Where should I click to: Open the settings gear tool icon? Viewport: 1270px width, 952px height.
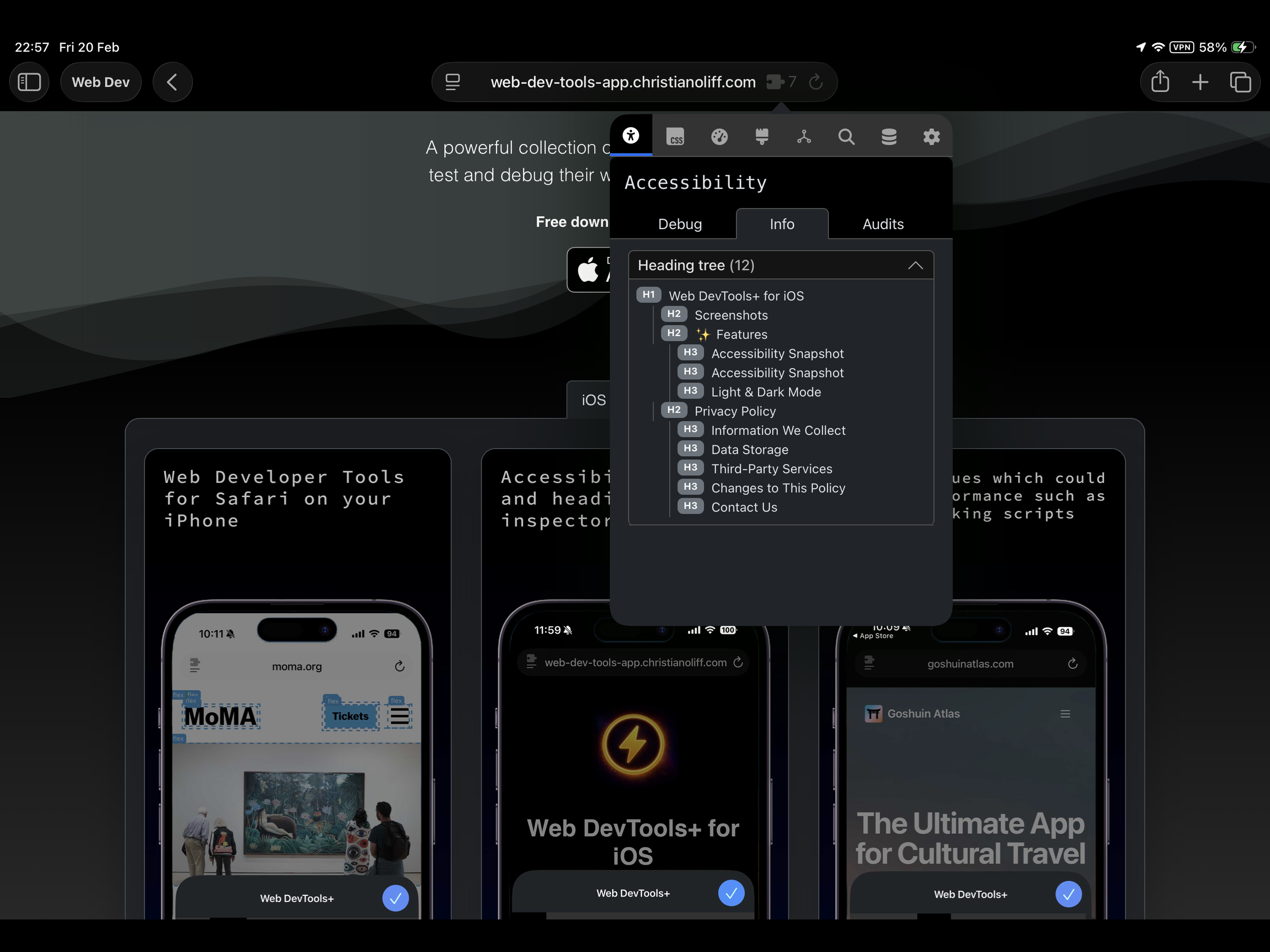(931, 137)
